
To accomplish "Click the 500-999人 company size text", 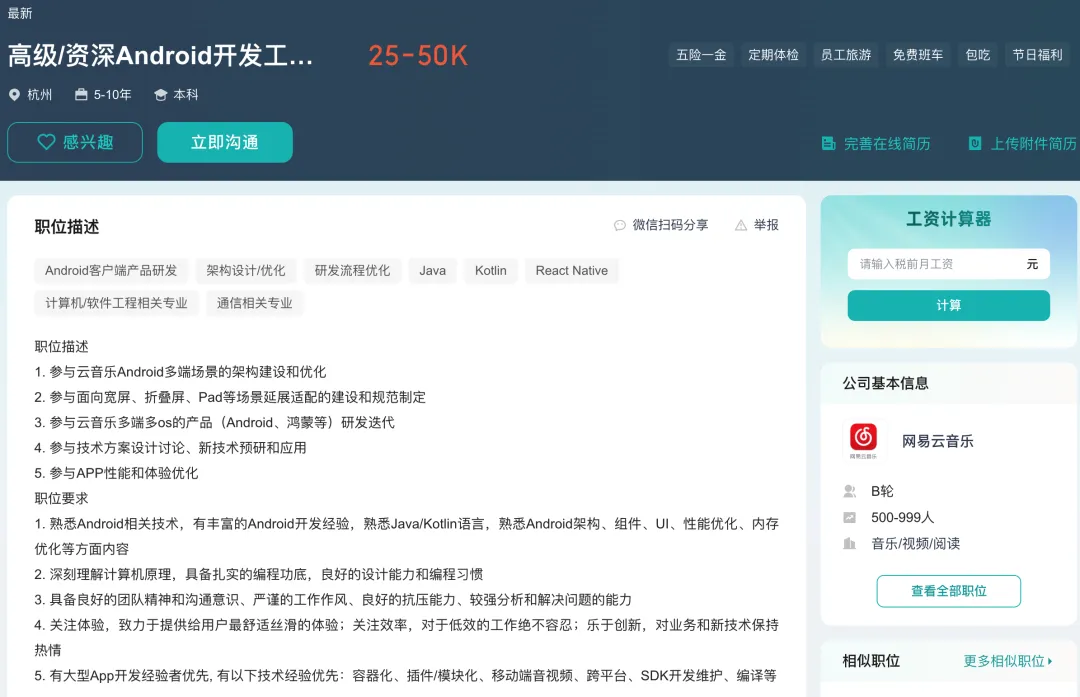I will [x=902, y=517].
